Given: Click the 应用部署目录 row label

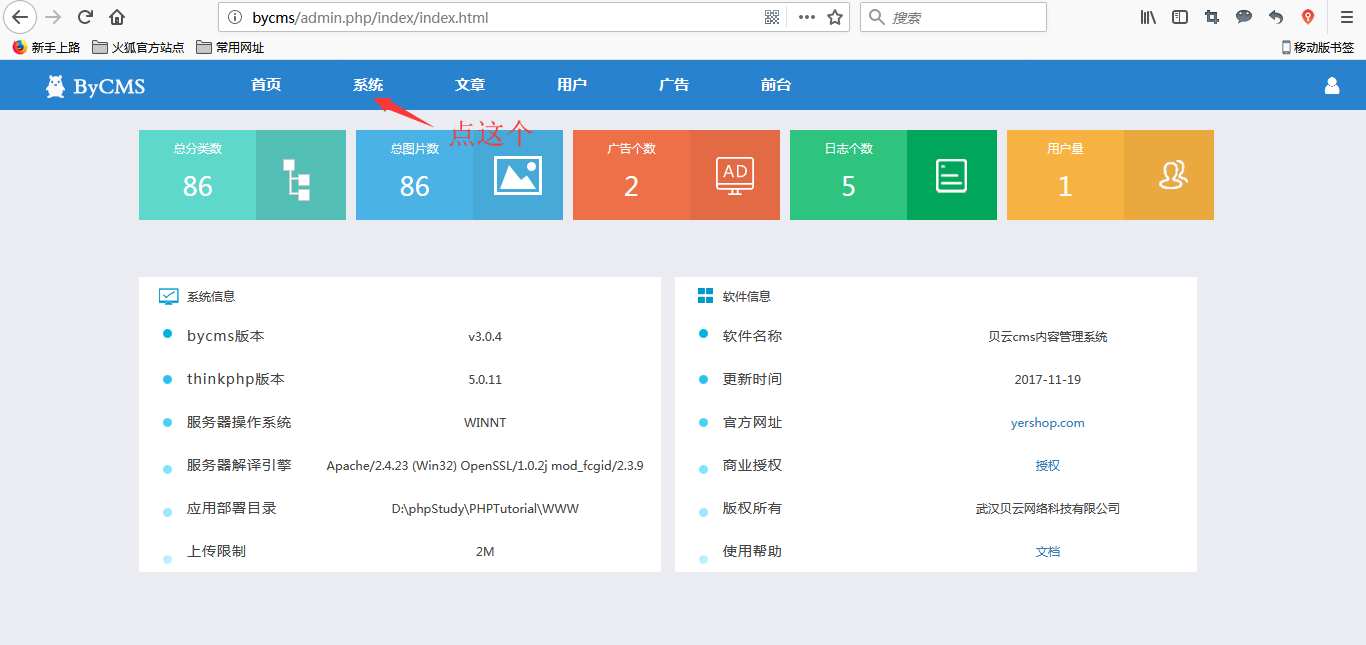Looking at the screenshot, I should [232, 509].
